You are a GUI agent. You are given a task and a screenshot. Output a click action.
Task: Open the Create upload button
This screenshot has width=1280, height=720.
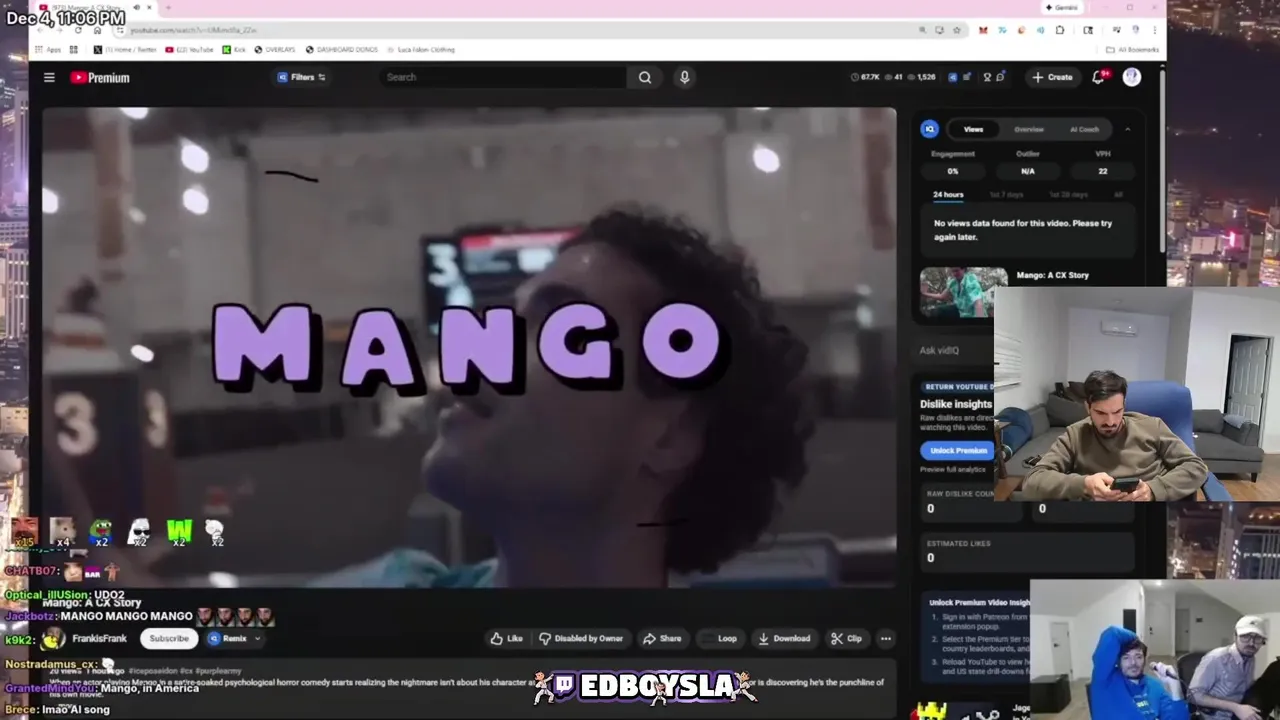1053,77
